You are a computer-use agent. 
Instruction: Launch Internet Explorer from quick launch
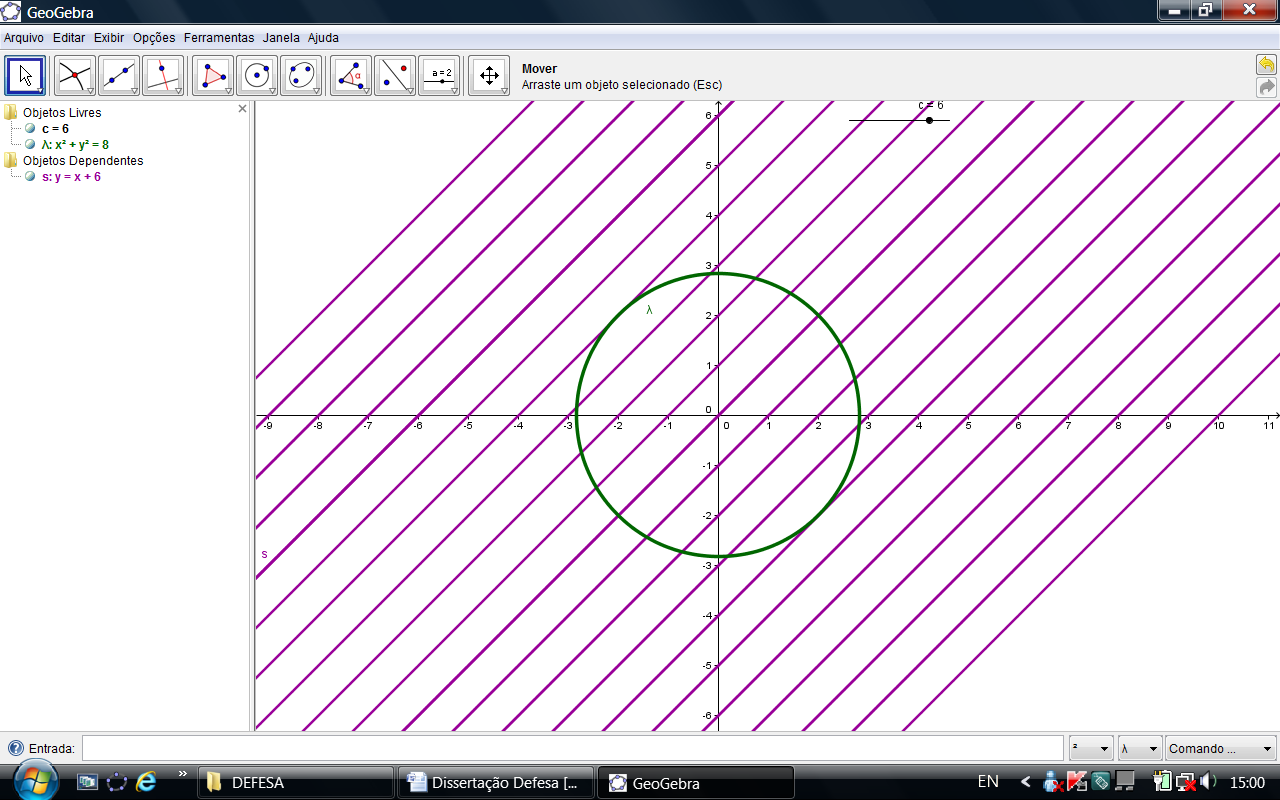click(x=146, y=783)
